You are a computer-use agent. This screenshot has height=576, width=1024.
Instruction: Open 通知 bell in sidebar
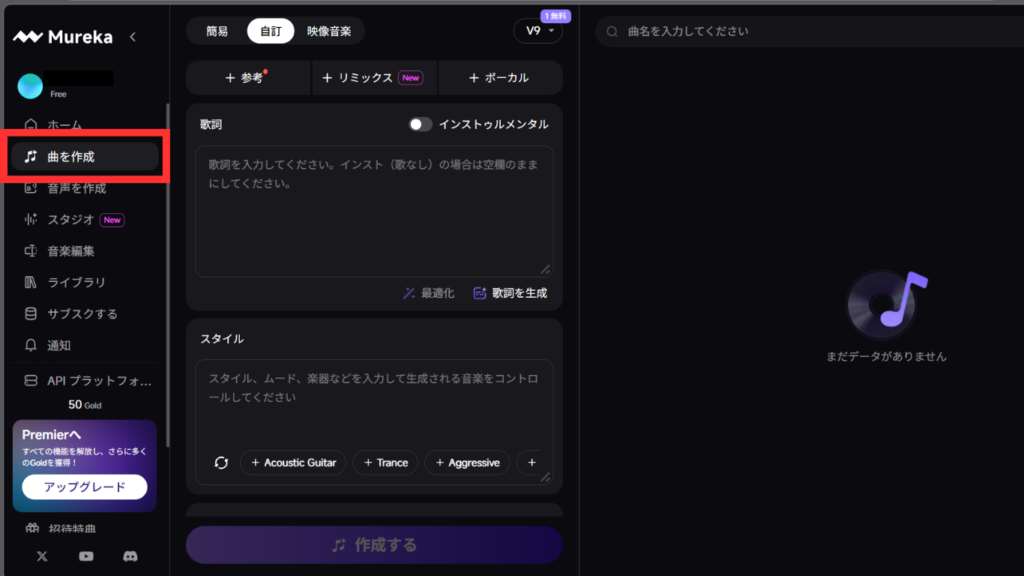click(60, 345)
